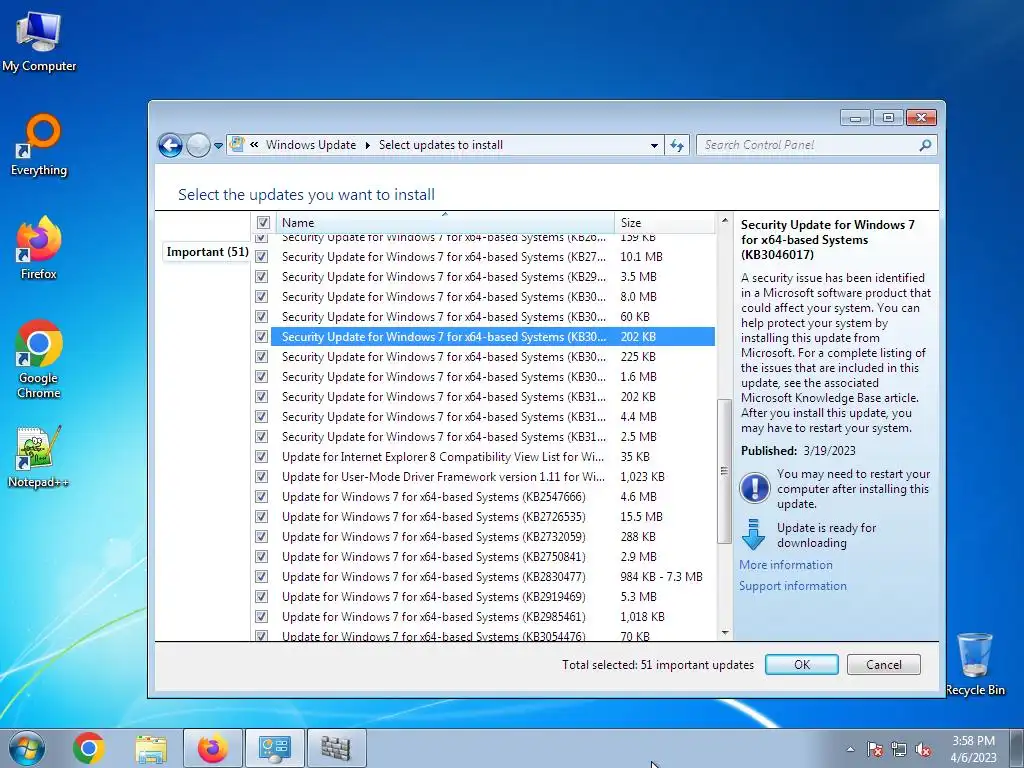Select the 225 KB security update row
This screenshot has height=768, width=1024.
(x=493, y=357)
